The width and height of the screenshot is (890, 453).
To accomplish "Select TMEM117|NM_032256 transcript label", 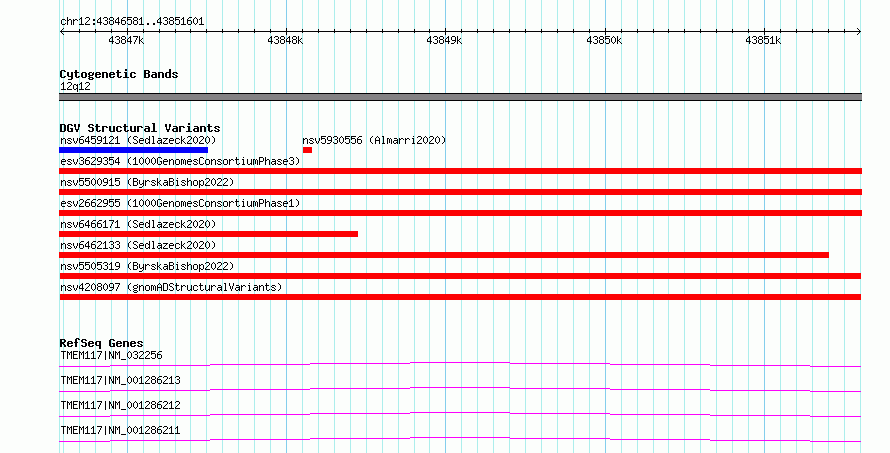I will pos(111,355).
